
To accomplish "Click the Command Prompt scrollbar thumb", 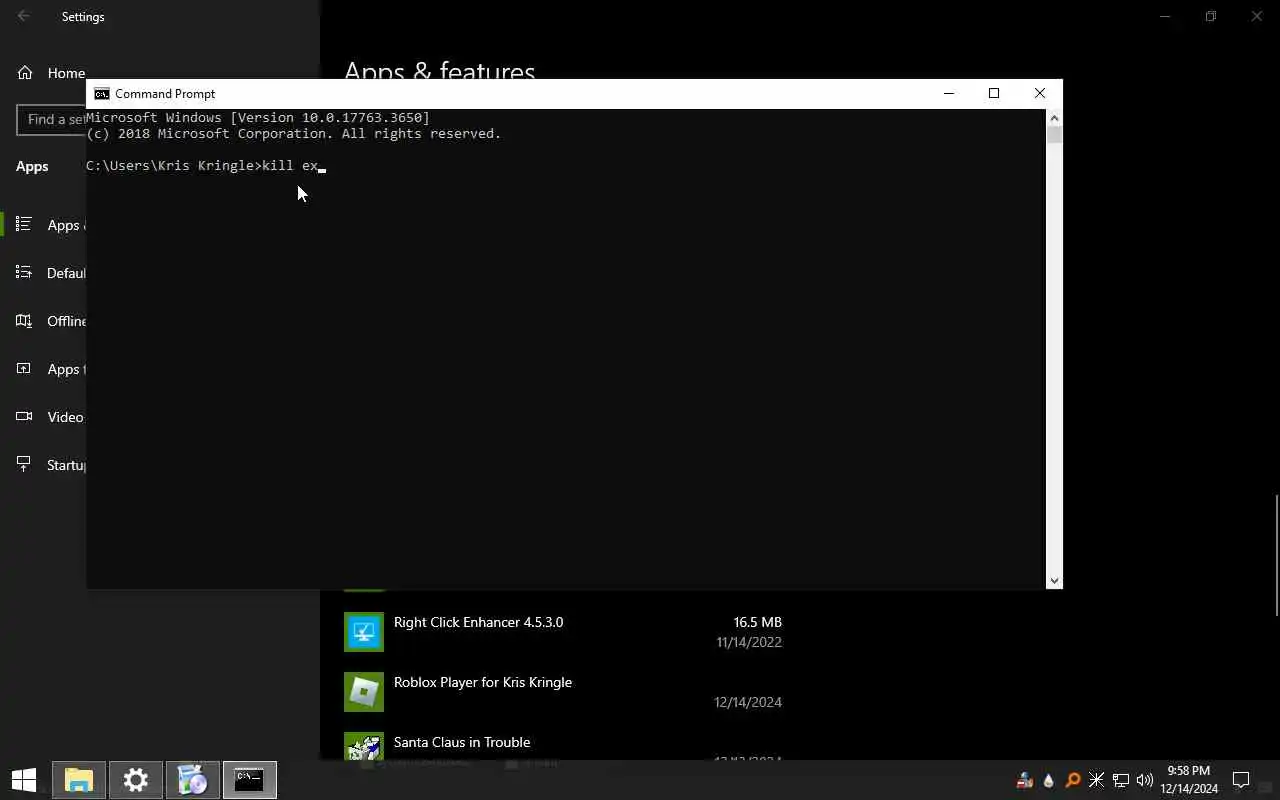I will point(1054,135).
